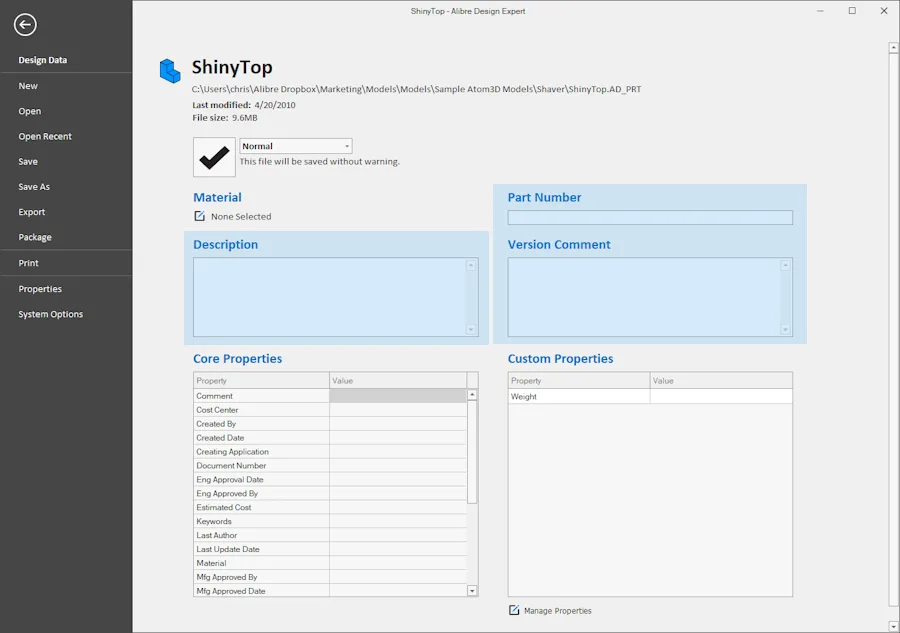Image resolution: width=900 pixels, height=633 pixels.
Task: Select the Eng Approved By row
Action: [330, 494]
